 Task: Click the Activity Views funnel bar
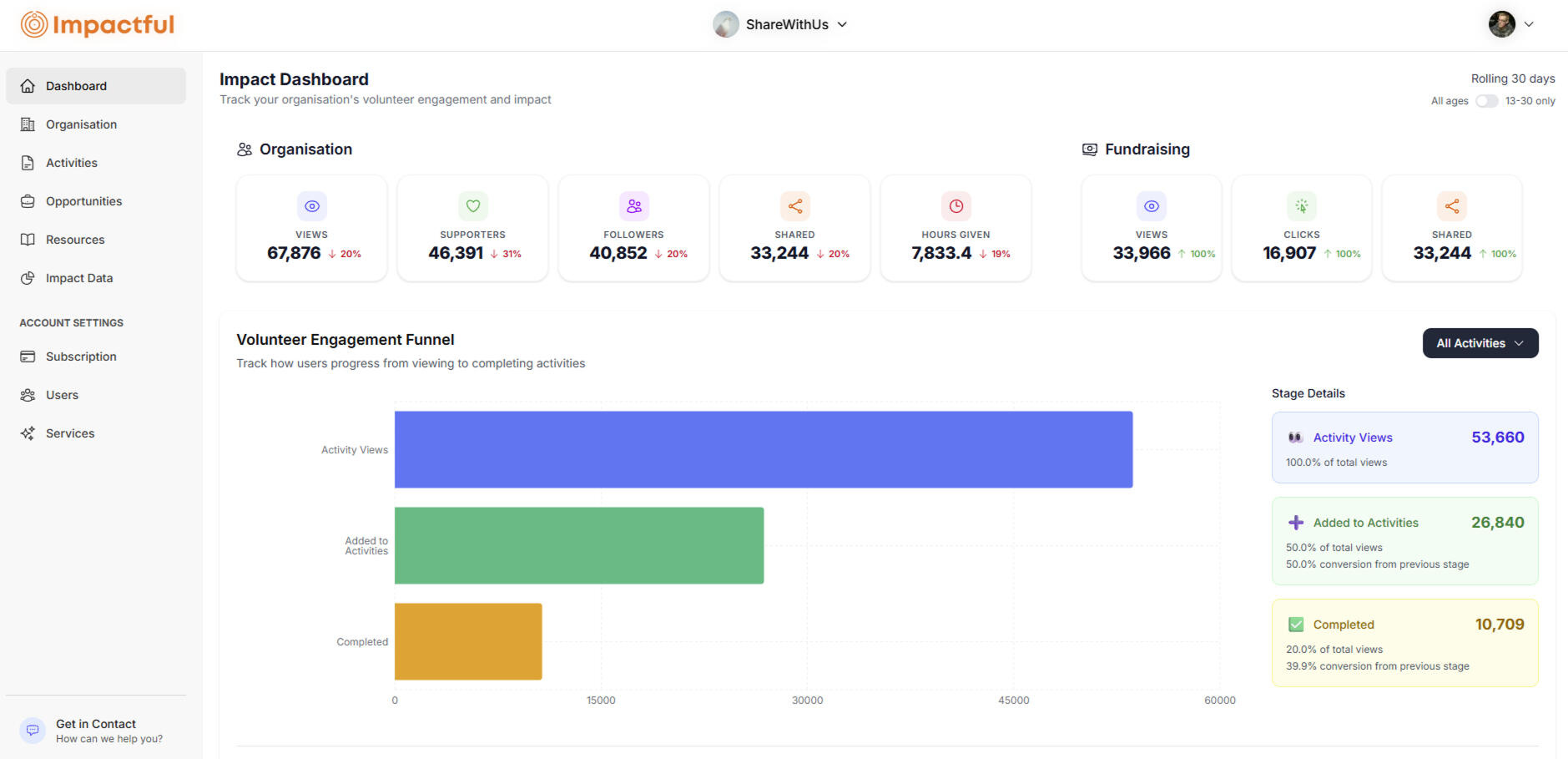point(763,448)
